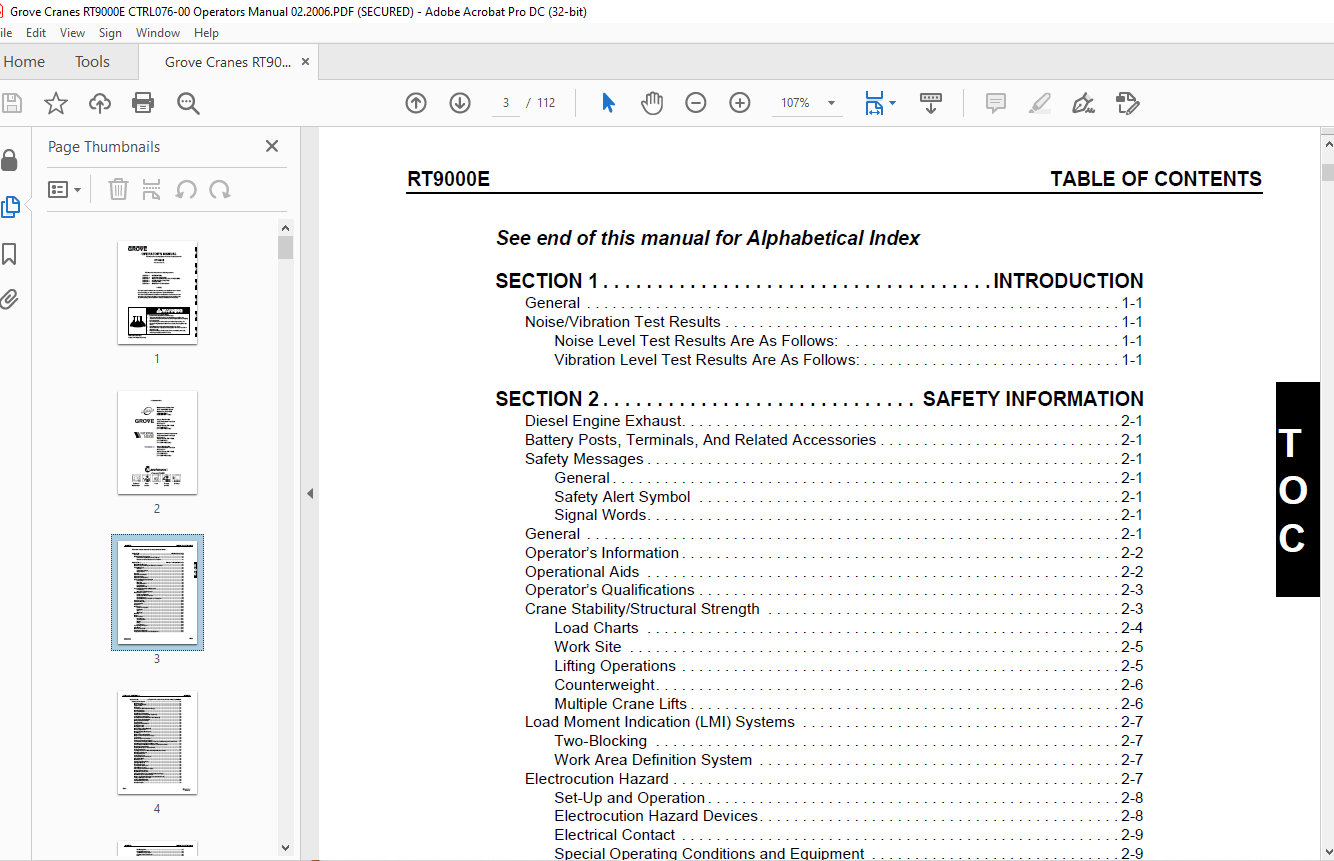Close the Grove Cranes document tab
The height and width of the screenshot is (861, 1334).
[306, 62]
